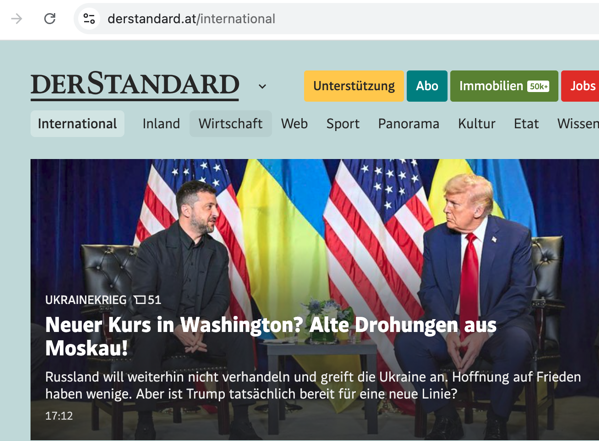
Task: Reload the page with the refresh icon
Action: click(x=50, y=18)
